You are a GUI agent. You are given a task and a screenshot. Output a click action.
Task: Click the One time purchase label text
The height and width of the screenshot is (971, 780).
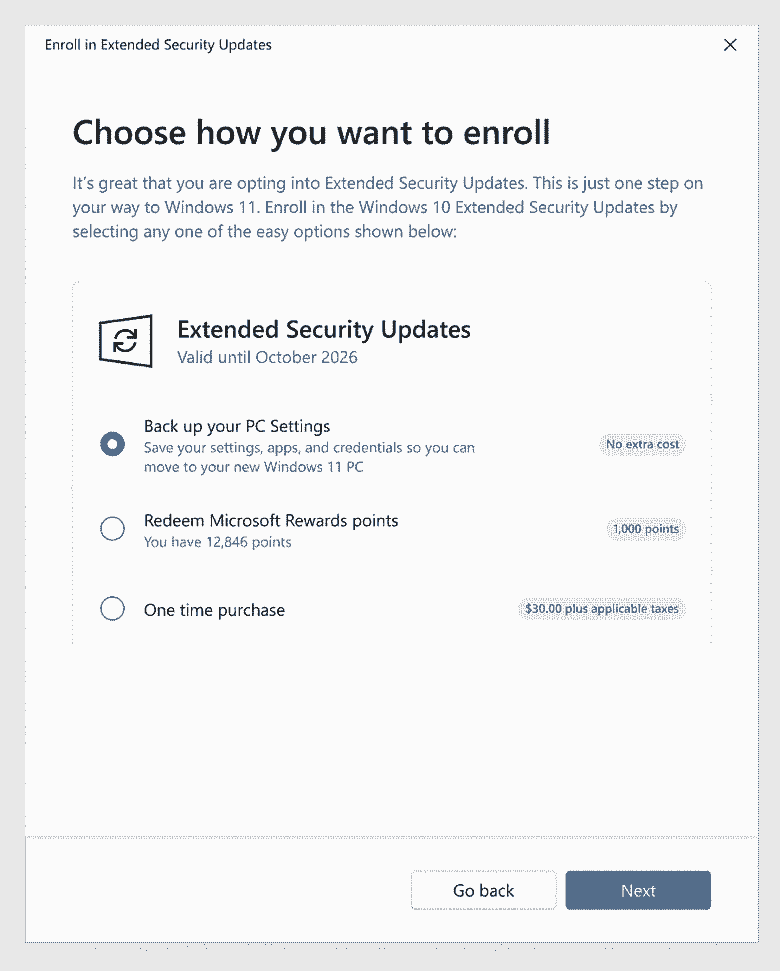[214, 610]
